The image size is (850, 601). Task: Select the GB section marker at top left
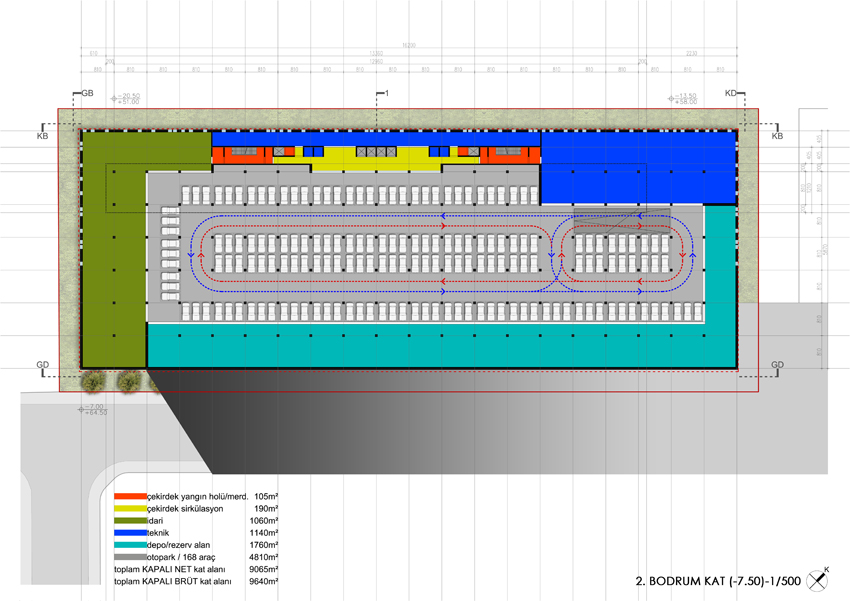87,93
